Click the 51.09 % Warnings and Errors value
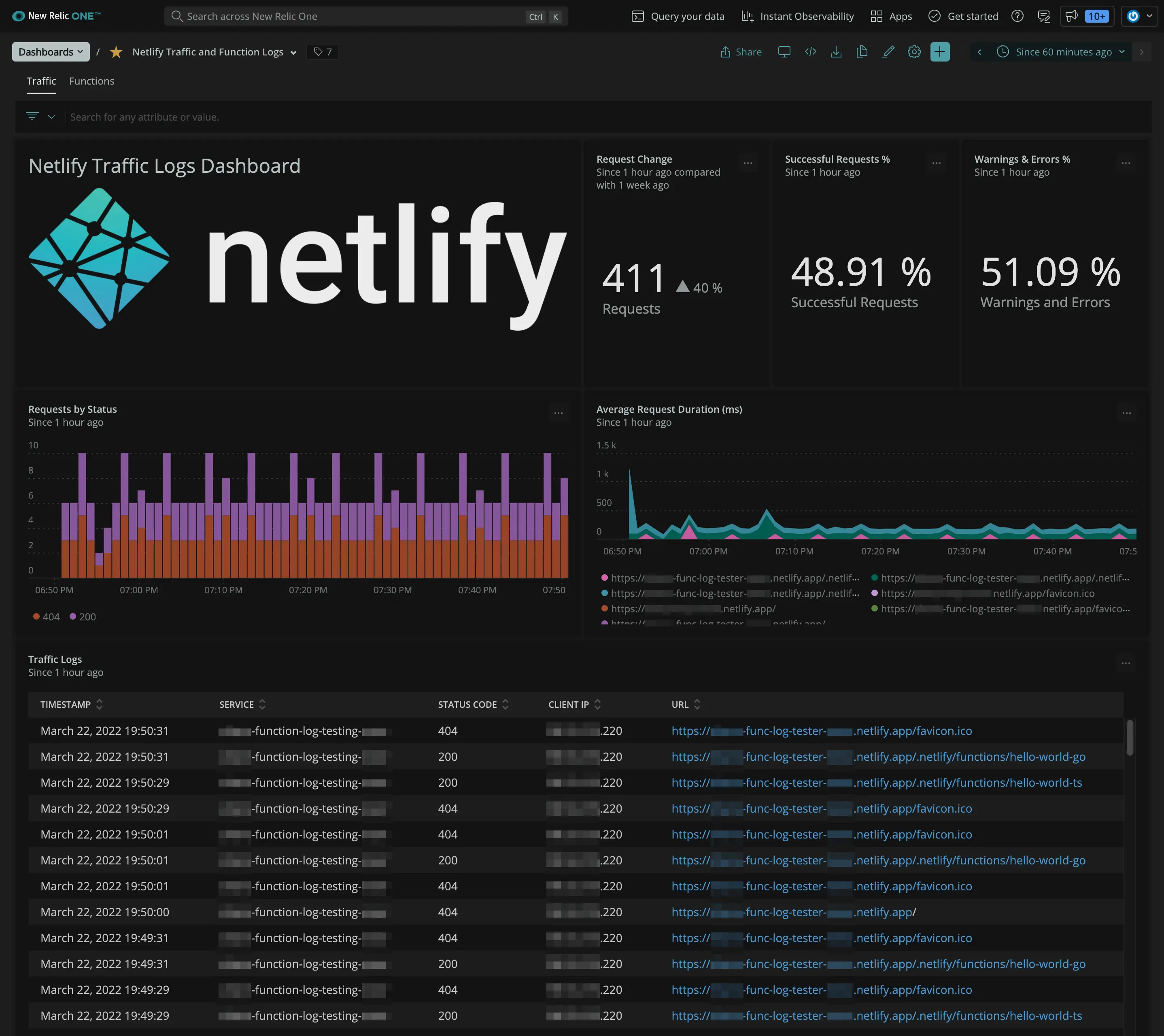 (x=1050, y=272)
